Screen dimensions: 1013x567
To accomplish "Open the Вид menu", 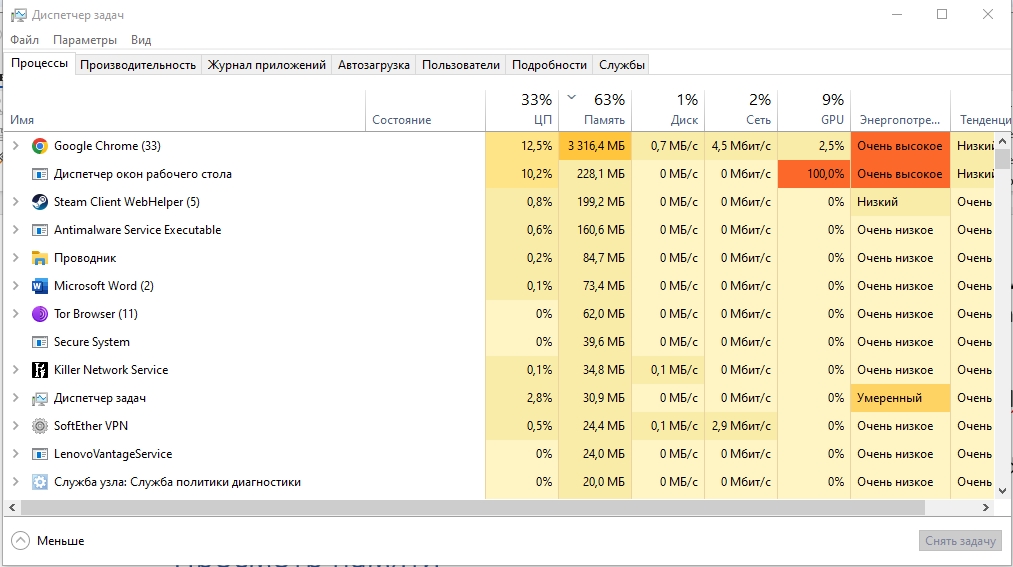I will (x=141, y=40).
